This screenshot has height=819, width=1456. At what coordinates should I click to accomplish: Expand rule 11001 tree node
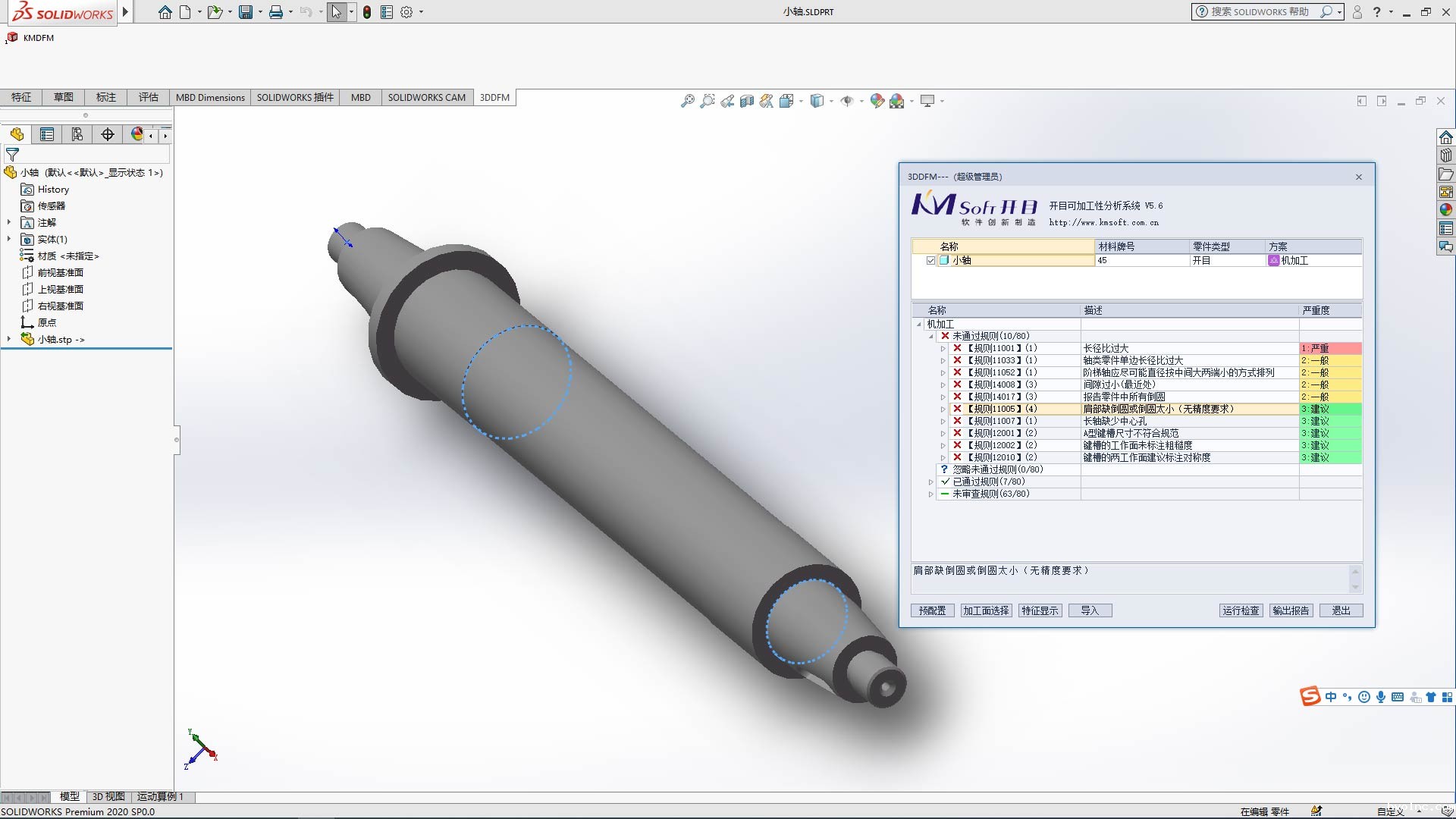[x=943, y=349]
